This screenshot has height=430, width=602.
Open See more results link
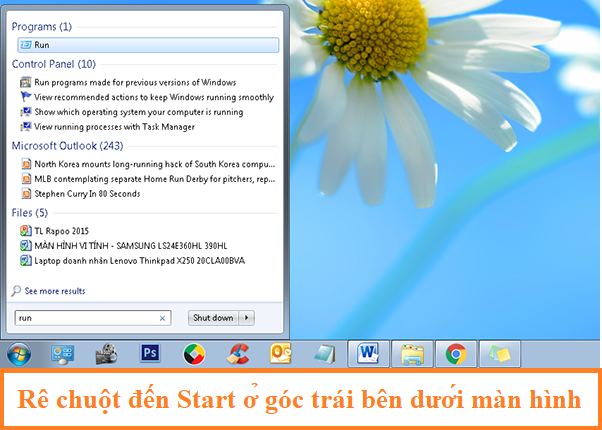pyautogui.click(x=54, y=291)
